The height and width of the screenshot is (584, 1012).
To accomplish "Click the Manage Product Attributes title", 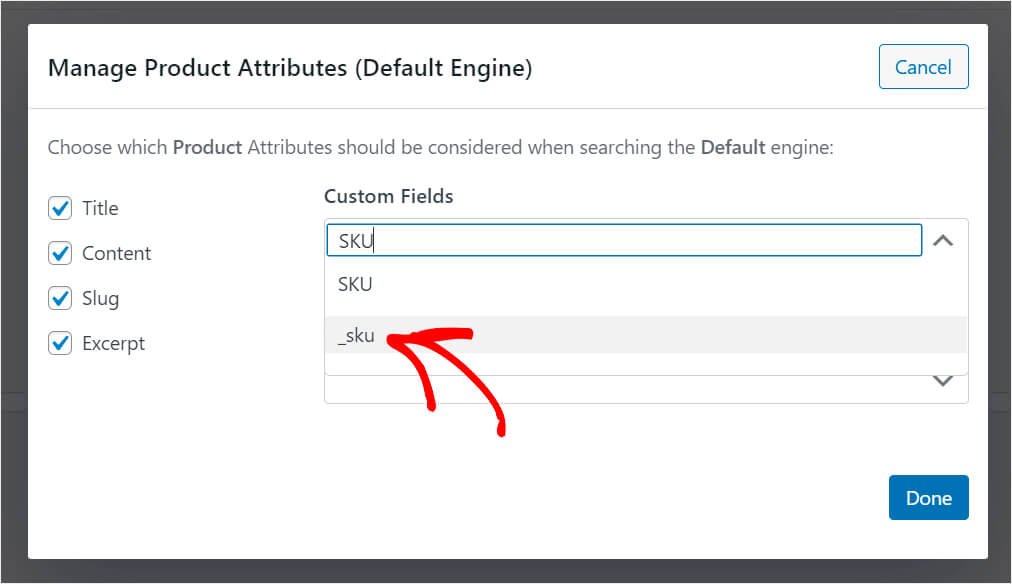I will [x=290, y=68].
